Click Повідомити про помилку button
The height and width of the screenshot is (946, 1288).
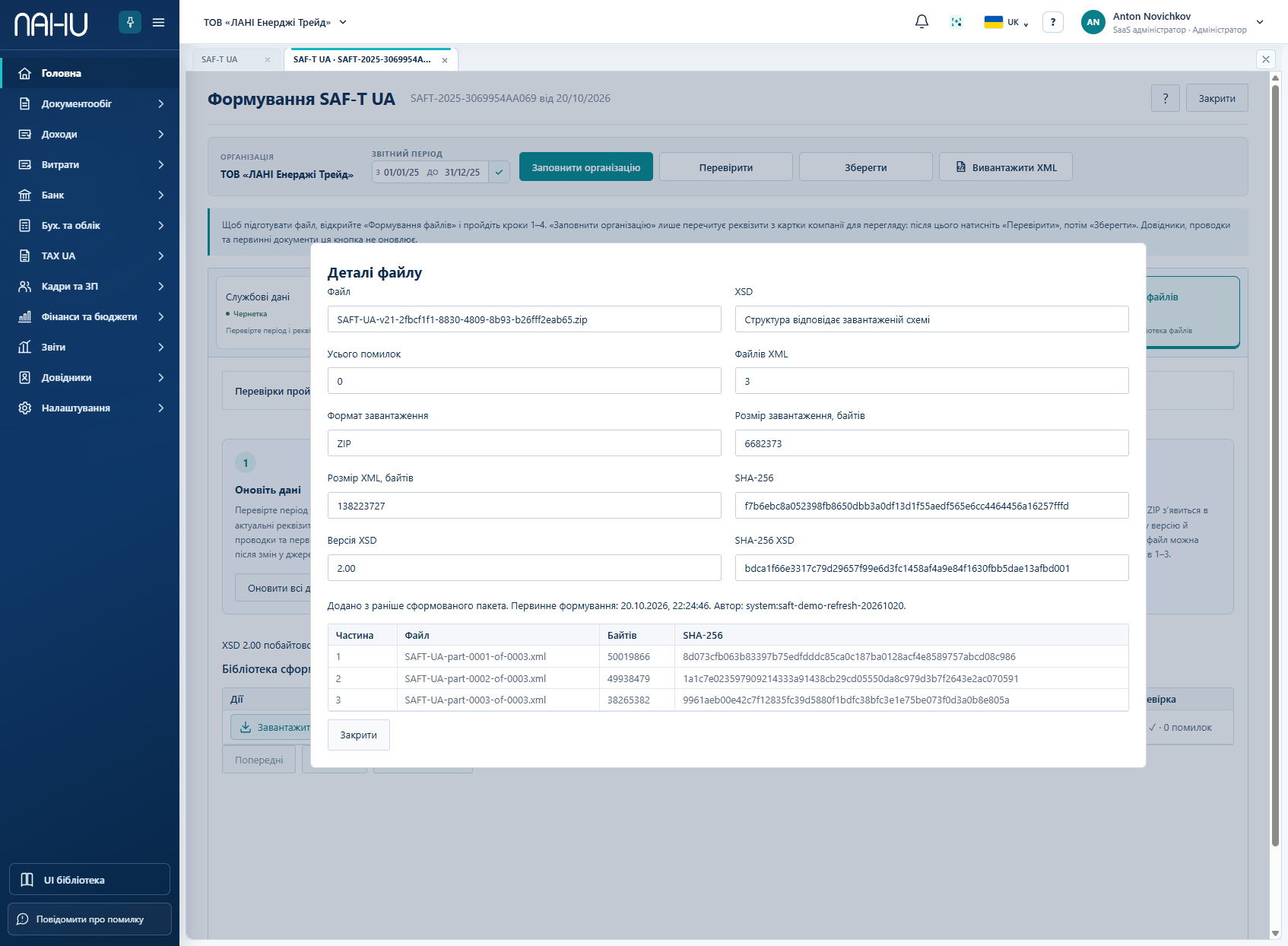coord(90,919)
